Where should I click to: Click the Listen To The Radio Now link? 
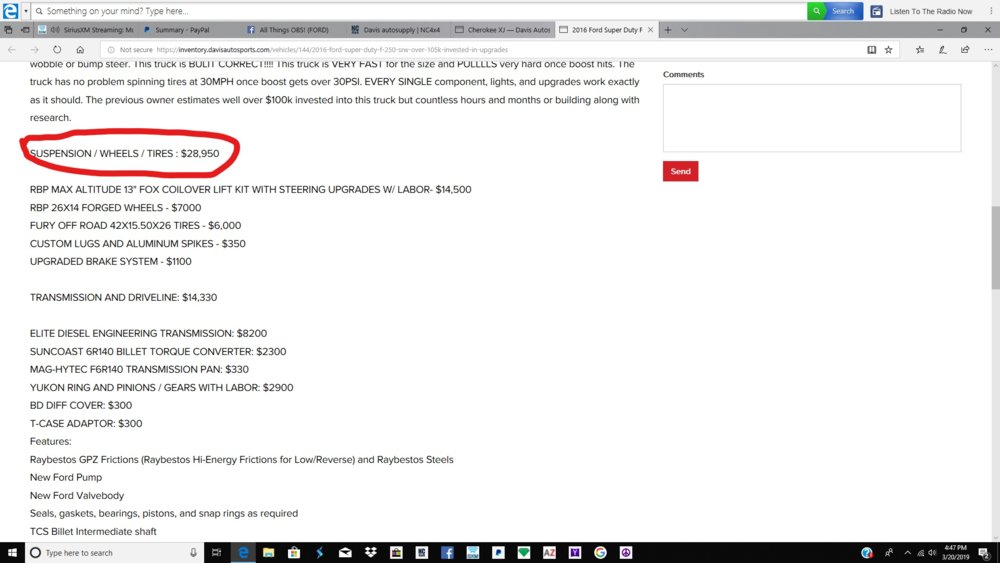922,11
